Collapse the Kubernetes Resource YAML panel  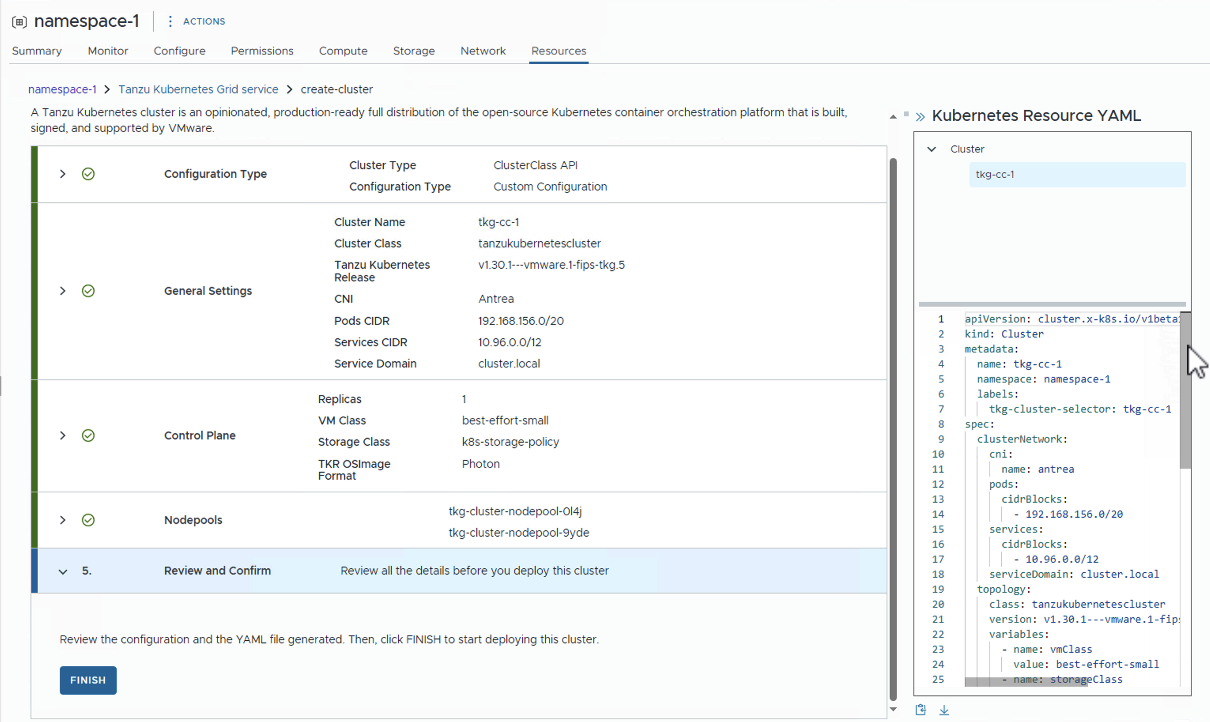[920, 116]
